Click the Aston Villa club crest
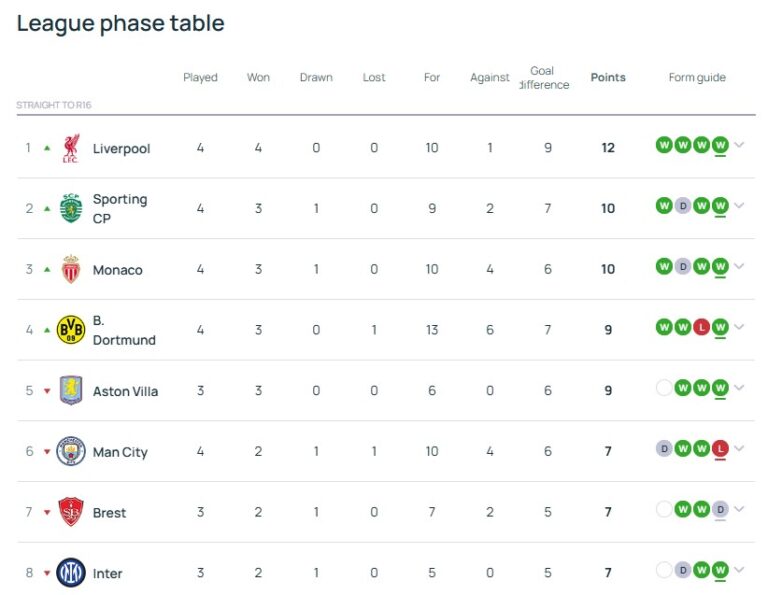The width and height of the screenshot is (768, 595). pos(70,391)
